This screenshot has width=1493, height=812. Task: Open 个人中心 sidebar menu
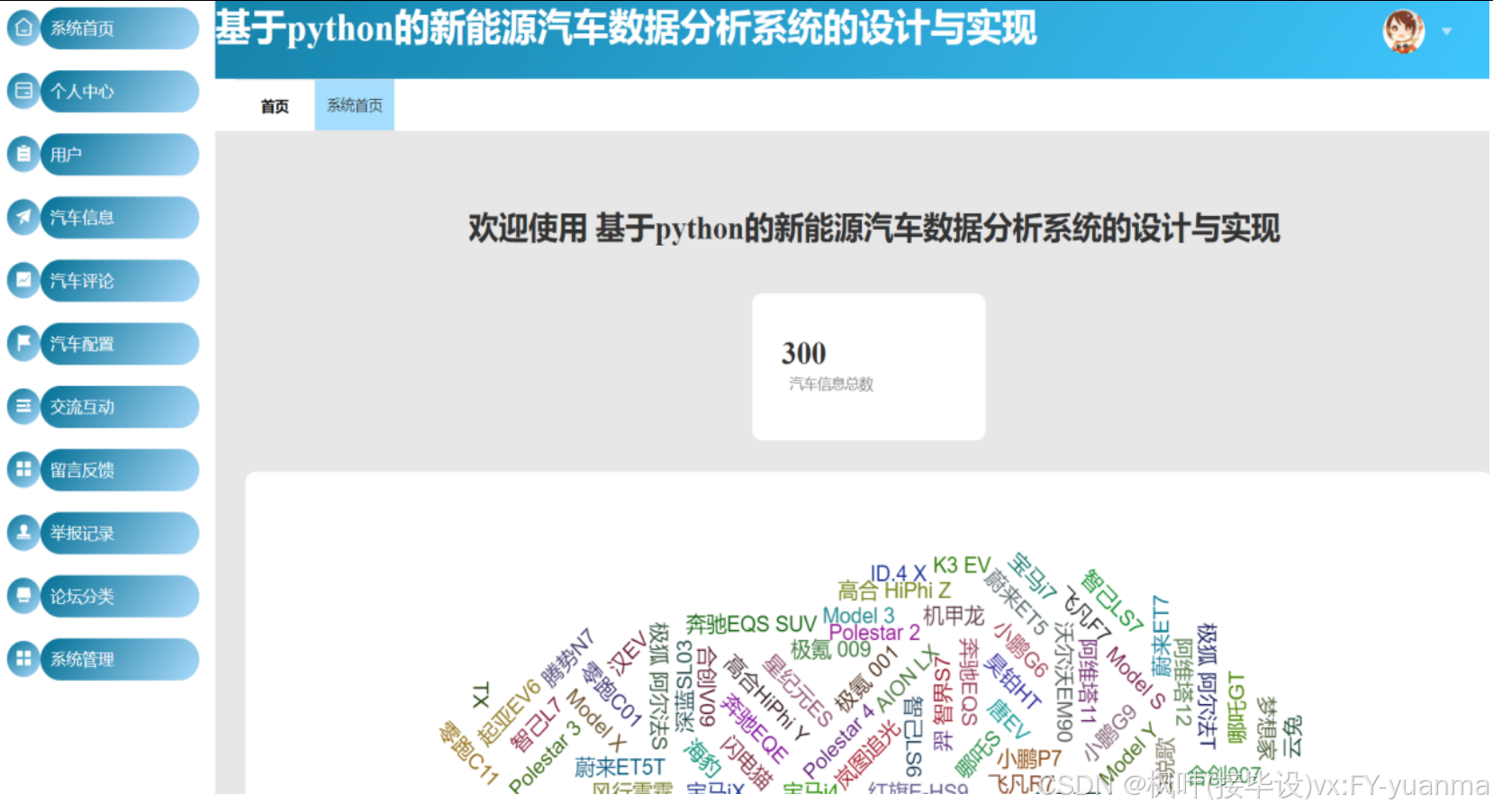click(120, 91)
